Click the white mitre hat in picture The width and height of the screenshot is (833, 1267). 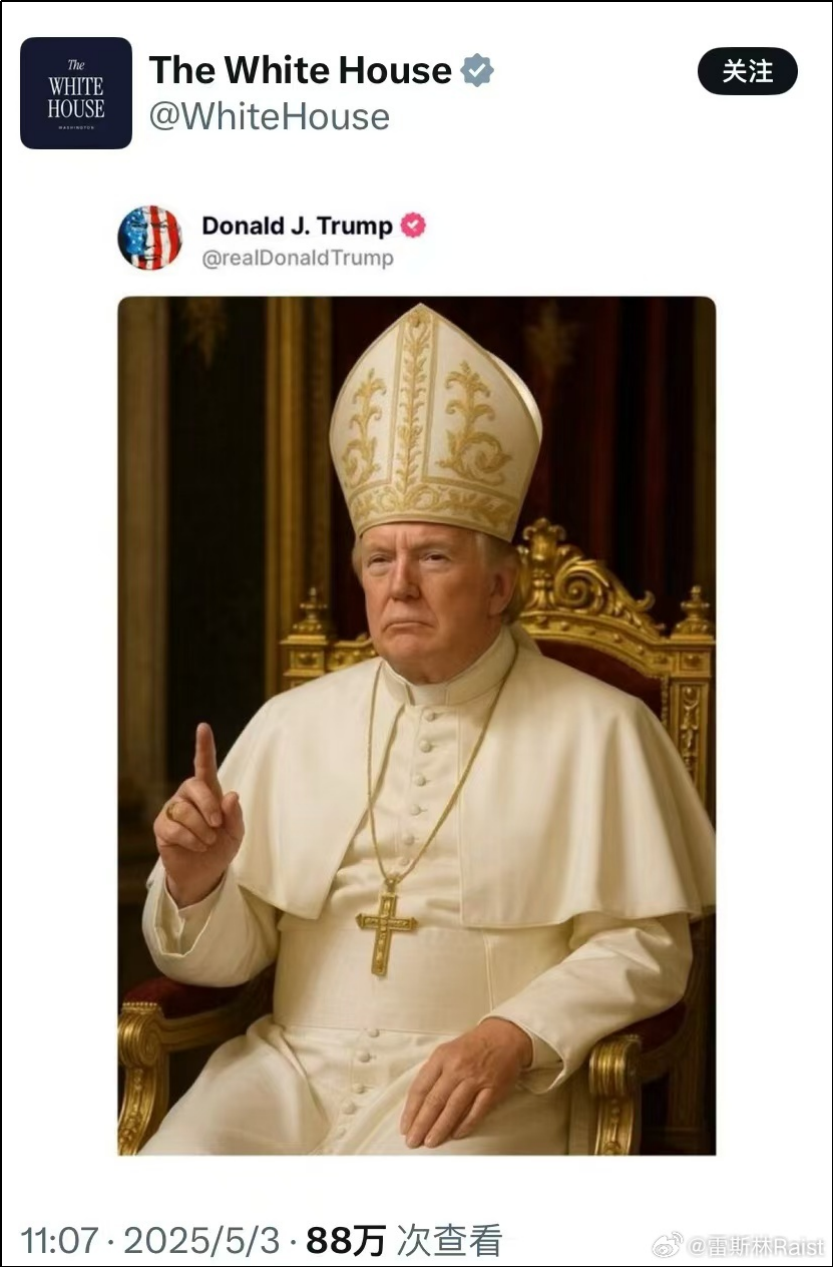(x=435, y=420)
